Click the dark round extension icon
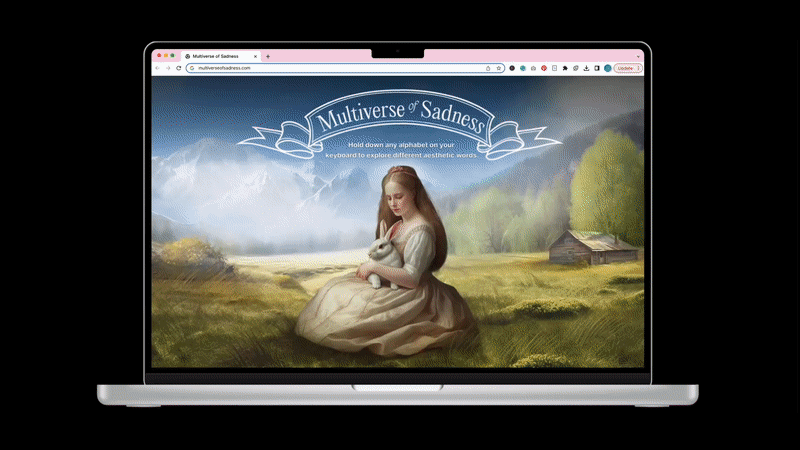The width and height of the screenshot is (800, 450). (x=512, y=68)
